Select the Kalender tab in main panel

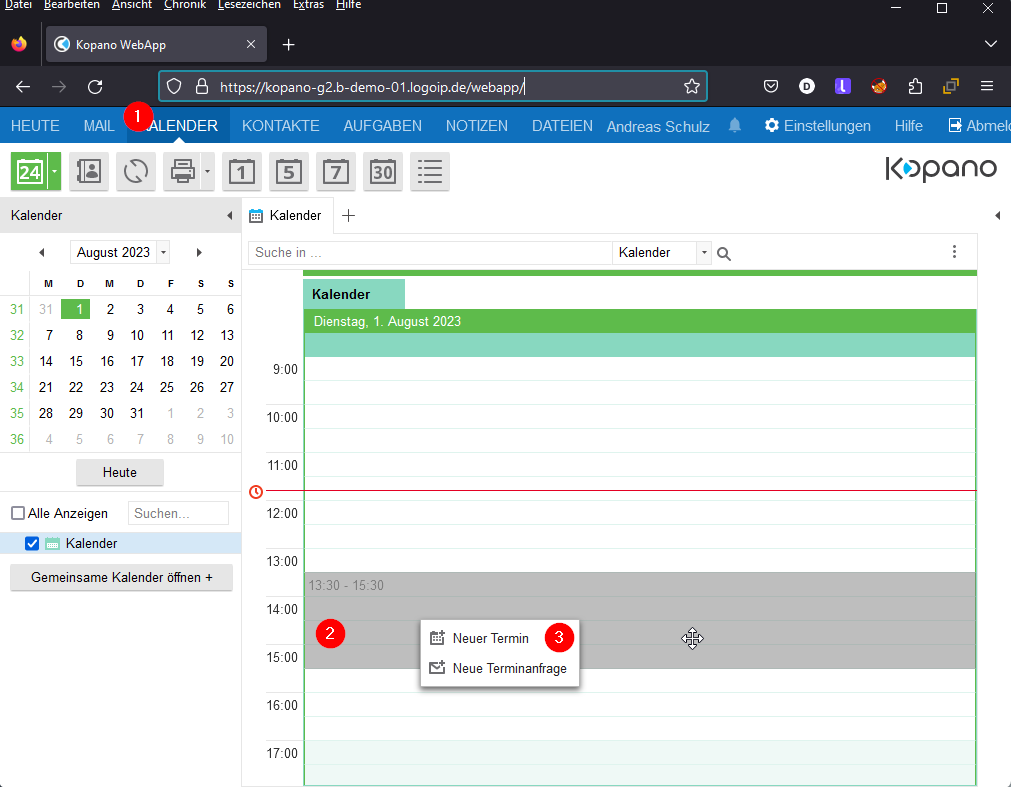pyautogui.click(x=287, y=216)
